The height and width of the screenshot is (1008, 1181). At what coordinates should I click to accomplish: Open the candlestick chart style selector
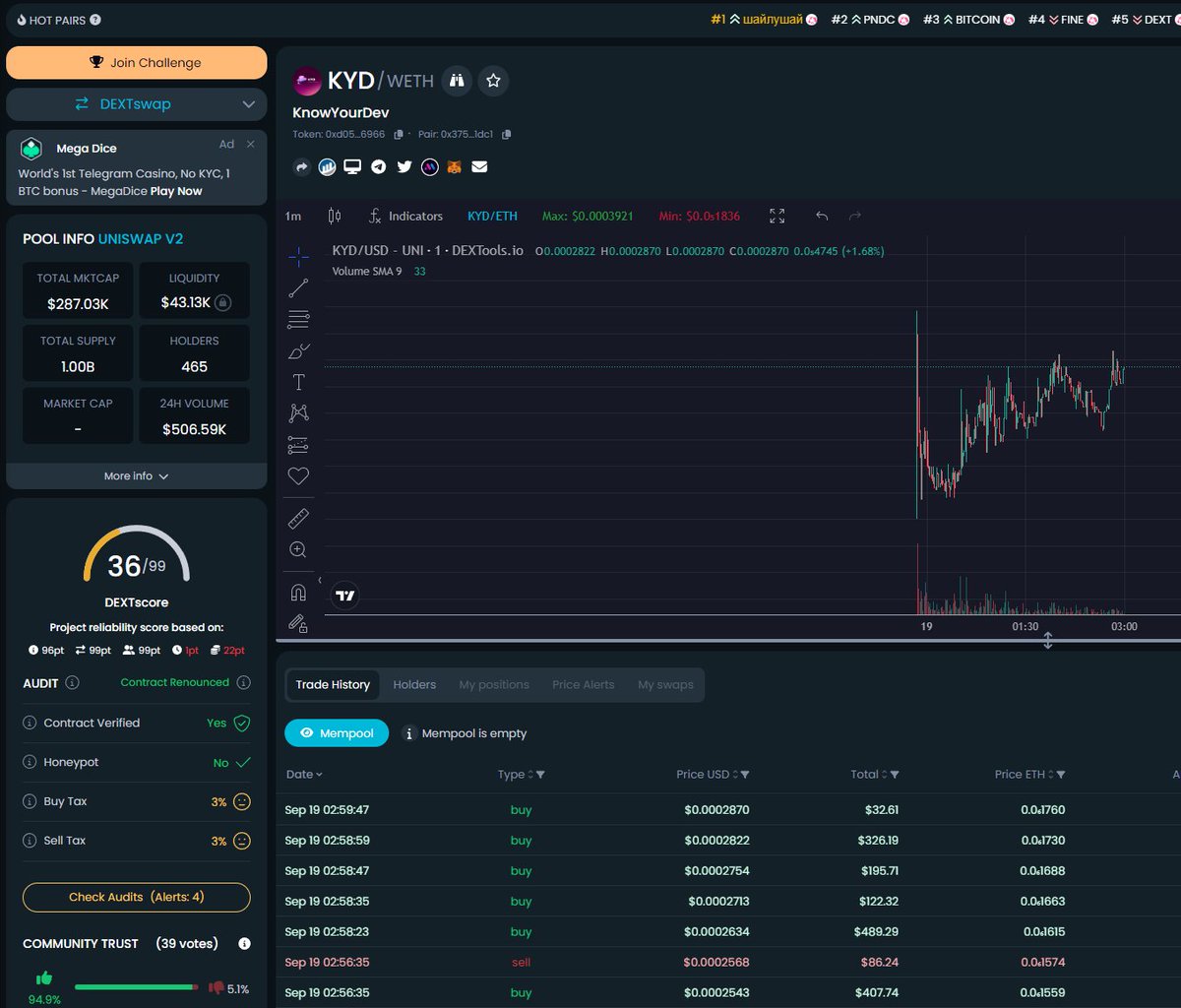click(x=334, y=216)
